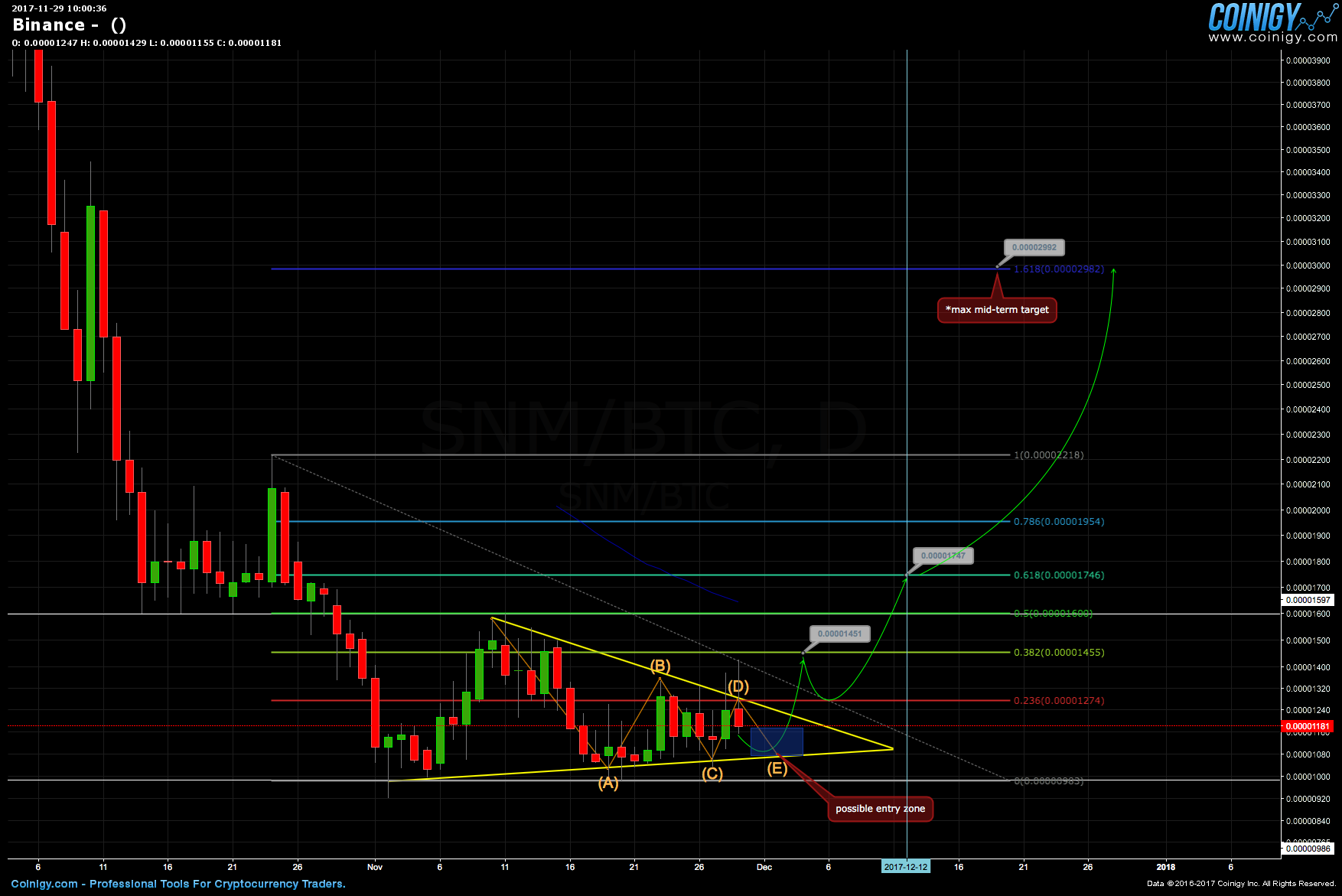Click the '2018' label on time axis
The image size is (1342, 896).
coord(1166,867)
